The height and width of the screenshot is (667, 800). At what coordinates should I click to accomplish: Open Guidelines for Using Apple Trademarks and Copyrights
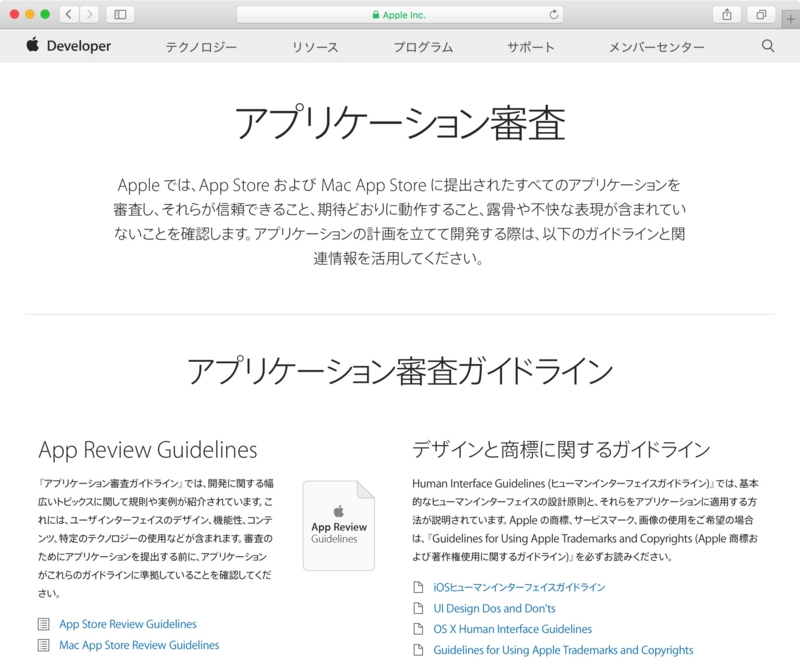(563, 650)
